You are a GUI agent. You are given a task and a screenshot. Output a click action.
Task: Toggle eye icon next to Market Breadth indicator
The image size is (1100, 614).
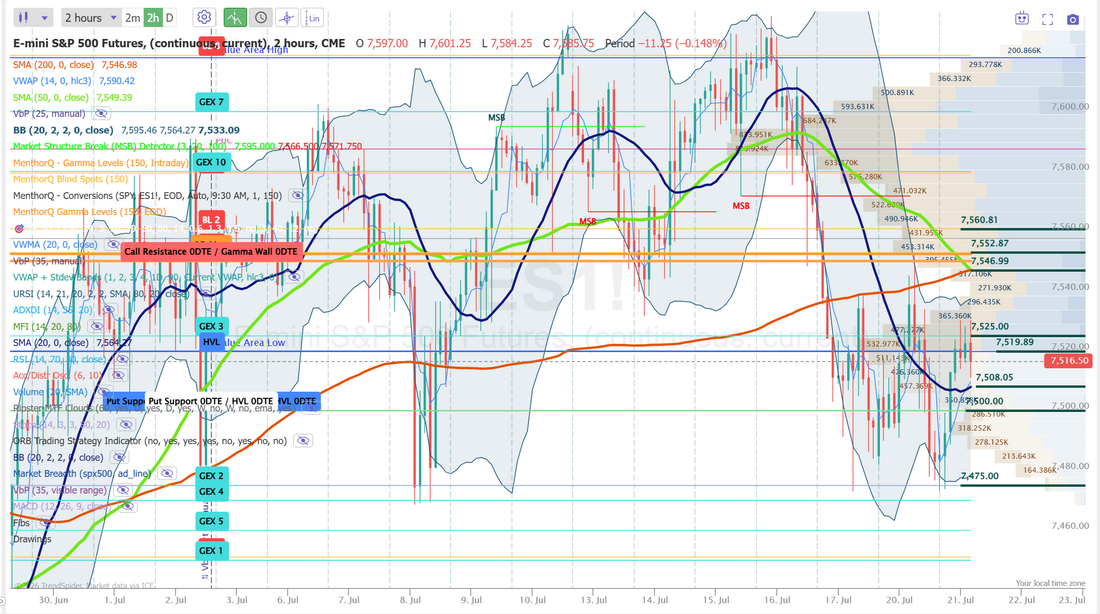tap(166, 474)
